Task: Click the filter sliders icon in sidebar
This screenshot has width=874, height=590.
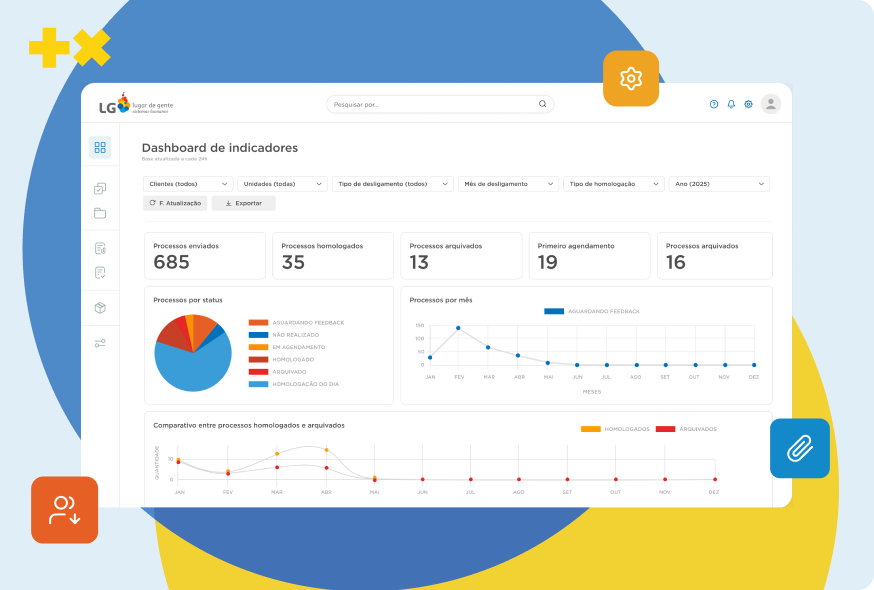Action: click(x=100, y=343)
